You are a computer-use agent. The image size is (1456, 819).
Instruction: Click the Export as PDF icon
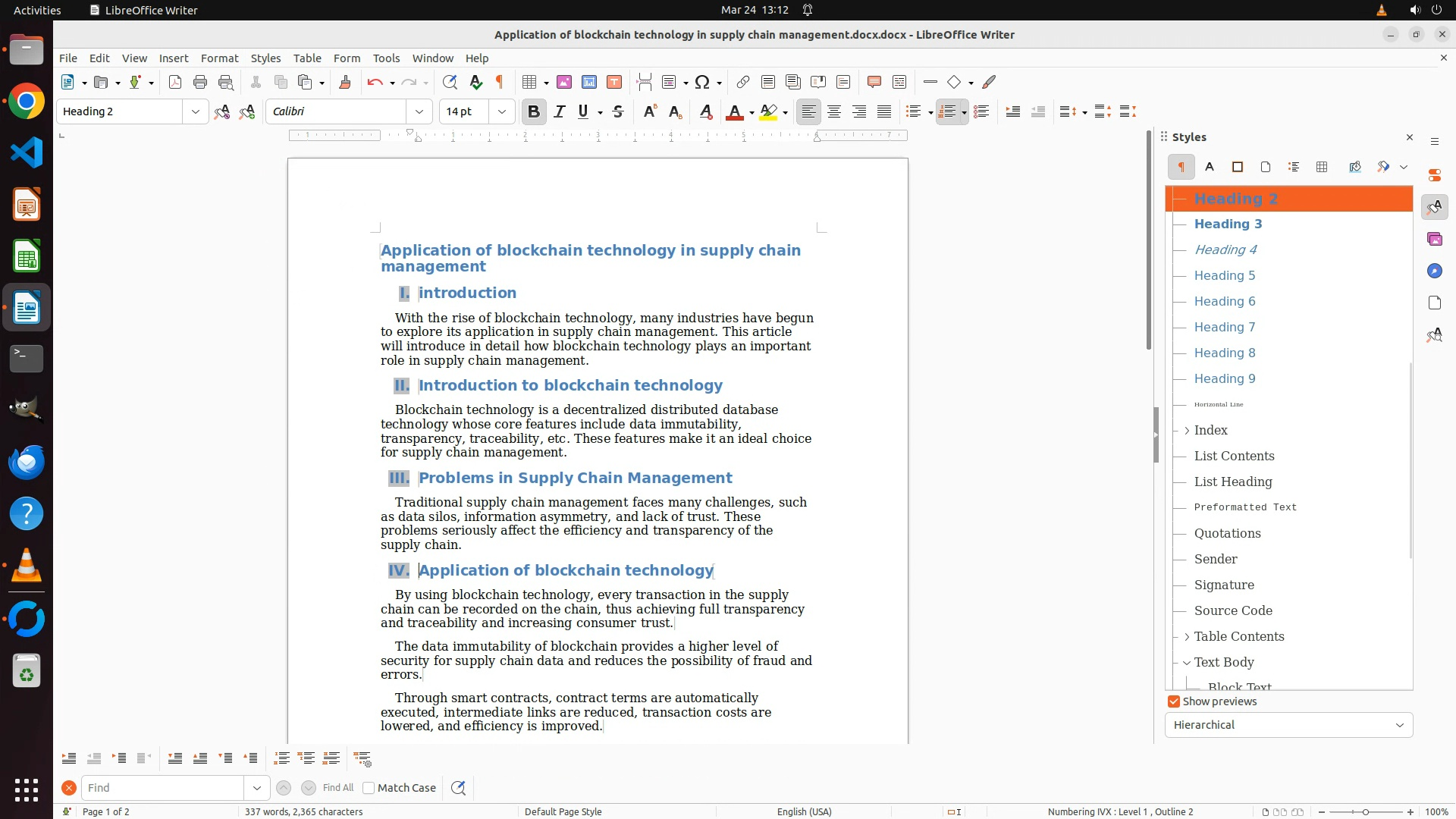(175, 83)
